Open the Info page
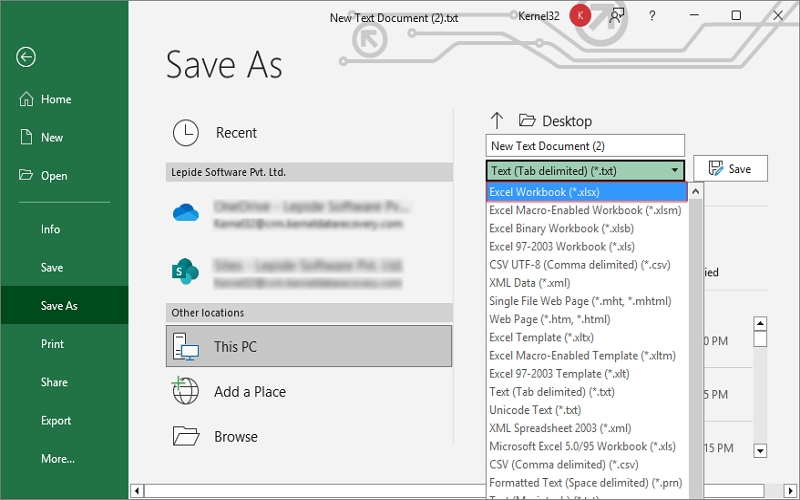Viewport: 800px width, 500px height. (64, 229)
